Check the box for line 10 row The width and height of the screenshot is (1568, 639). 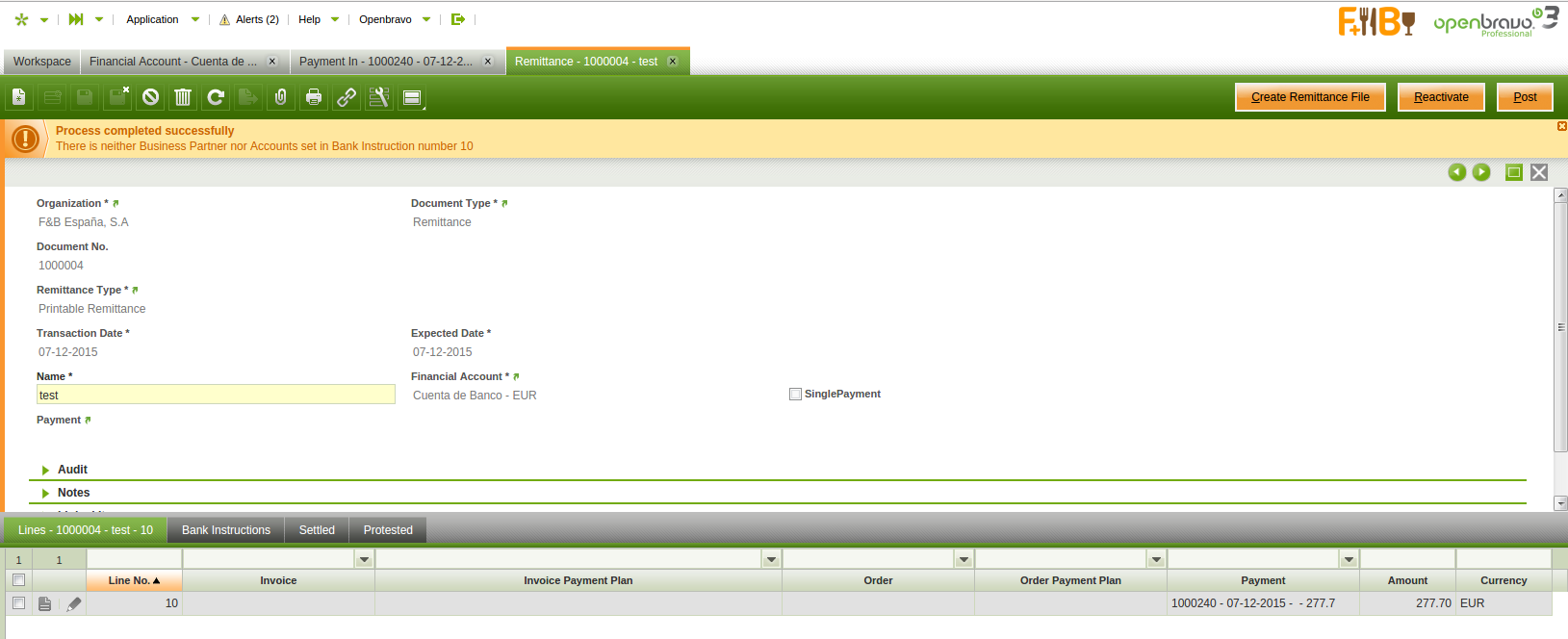click(x=18, y=603)
